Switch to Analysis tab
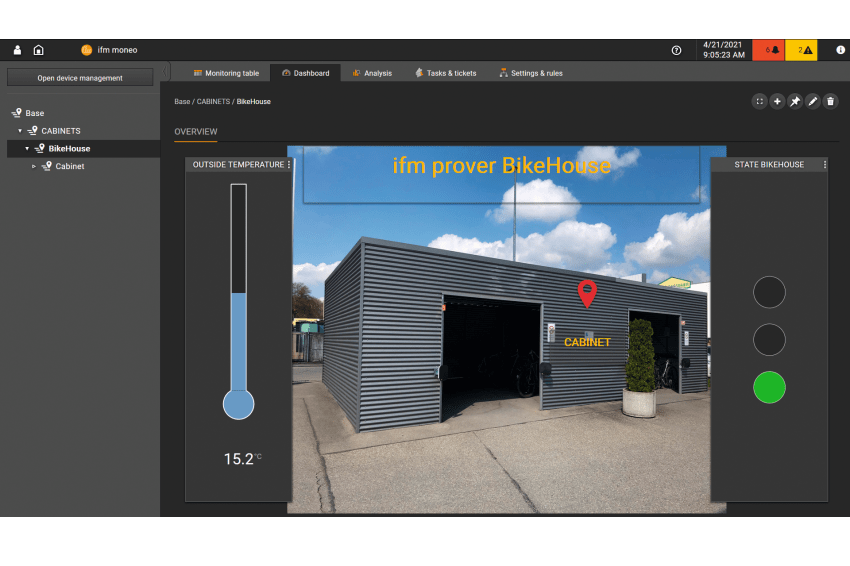Screen dimensions: 850x566 [x=372, y=73]
